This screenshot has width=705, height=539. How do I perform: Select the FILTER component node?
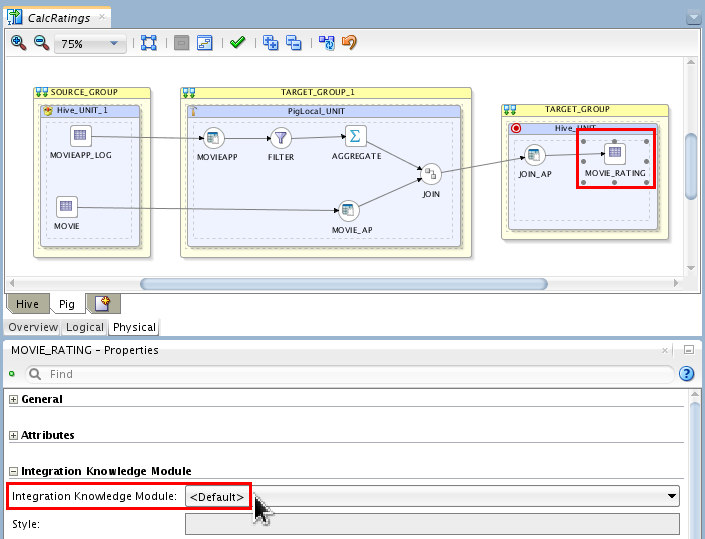(281, 138)
